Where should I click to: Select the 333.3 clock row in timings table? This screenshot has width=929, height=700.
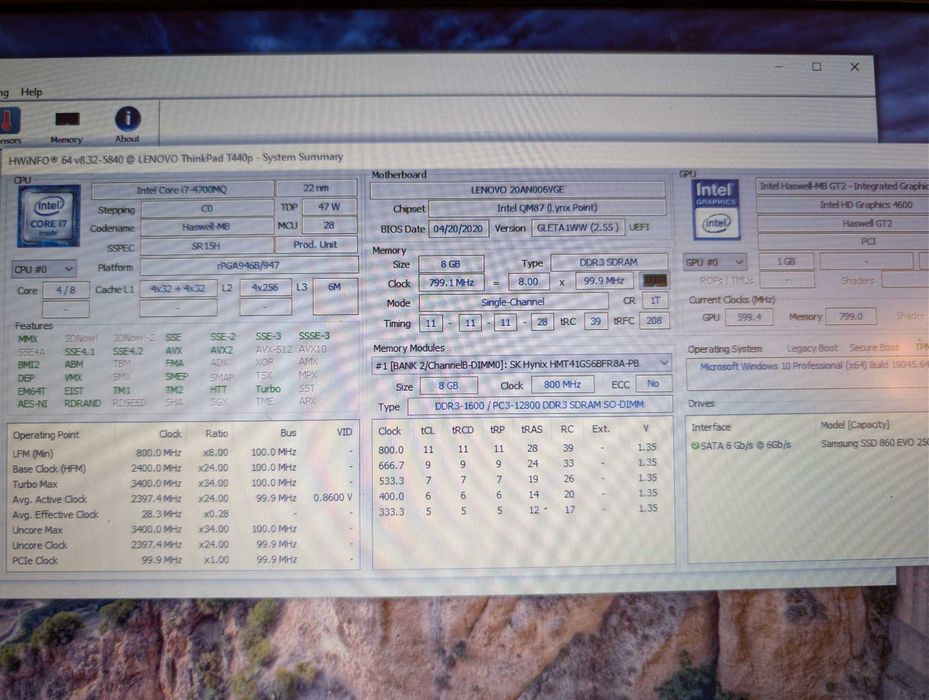(519, 510)
